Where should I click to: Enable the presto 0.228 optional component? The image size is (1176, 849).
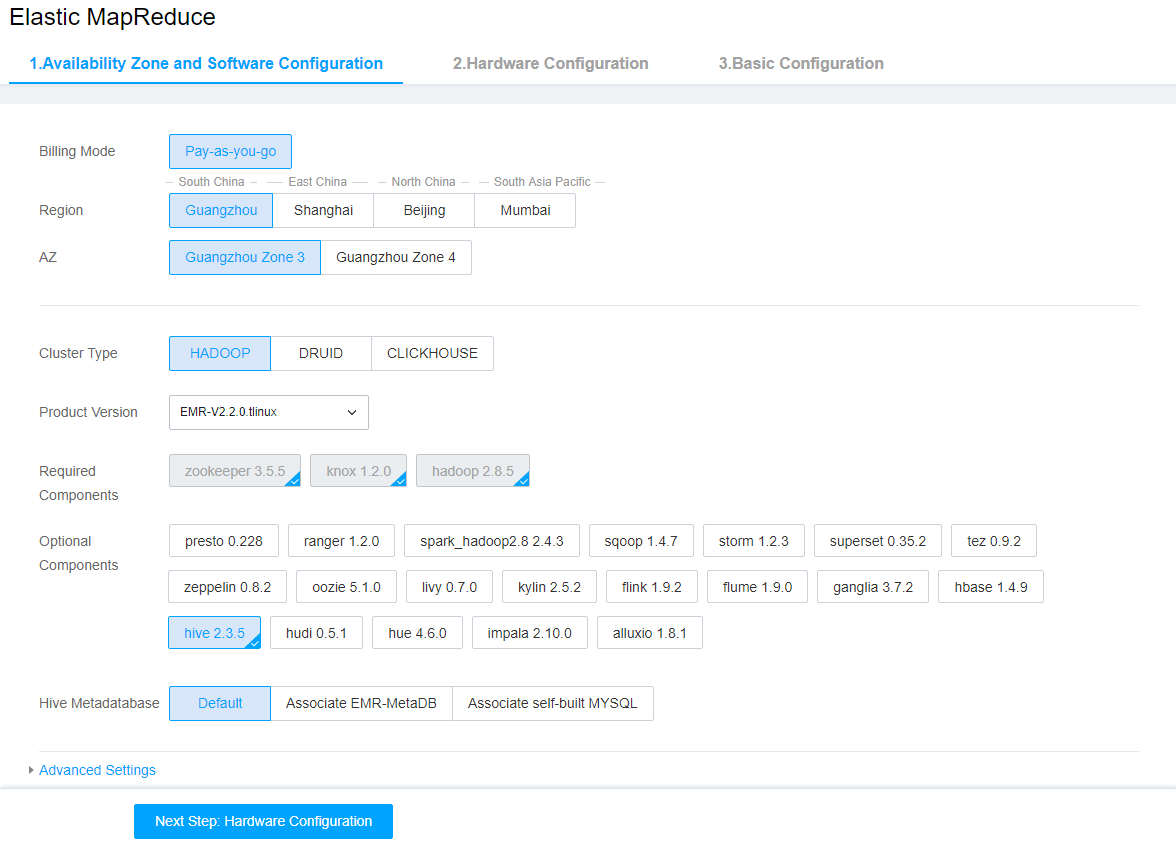pyautogui.click(x=224, y=541)
